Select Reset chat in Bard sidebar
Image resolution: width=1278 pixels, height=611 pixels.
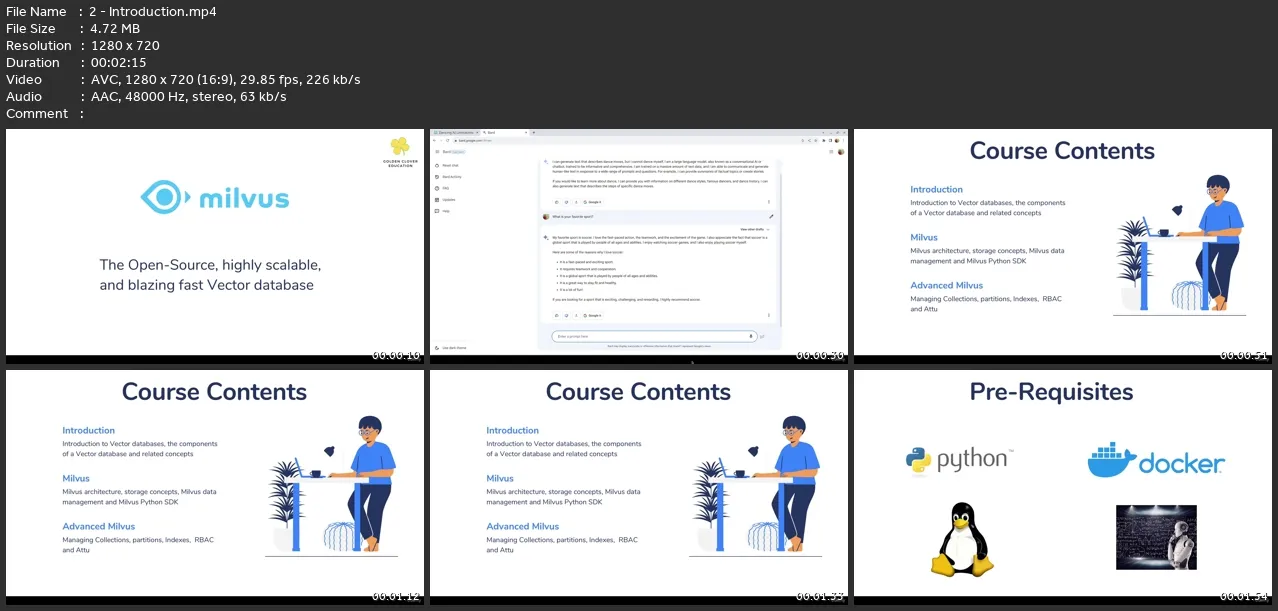[x=449, y=165]
